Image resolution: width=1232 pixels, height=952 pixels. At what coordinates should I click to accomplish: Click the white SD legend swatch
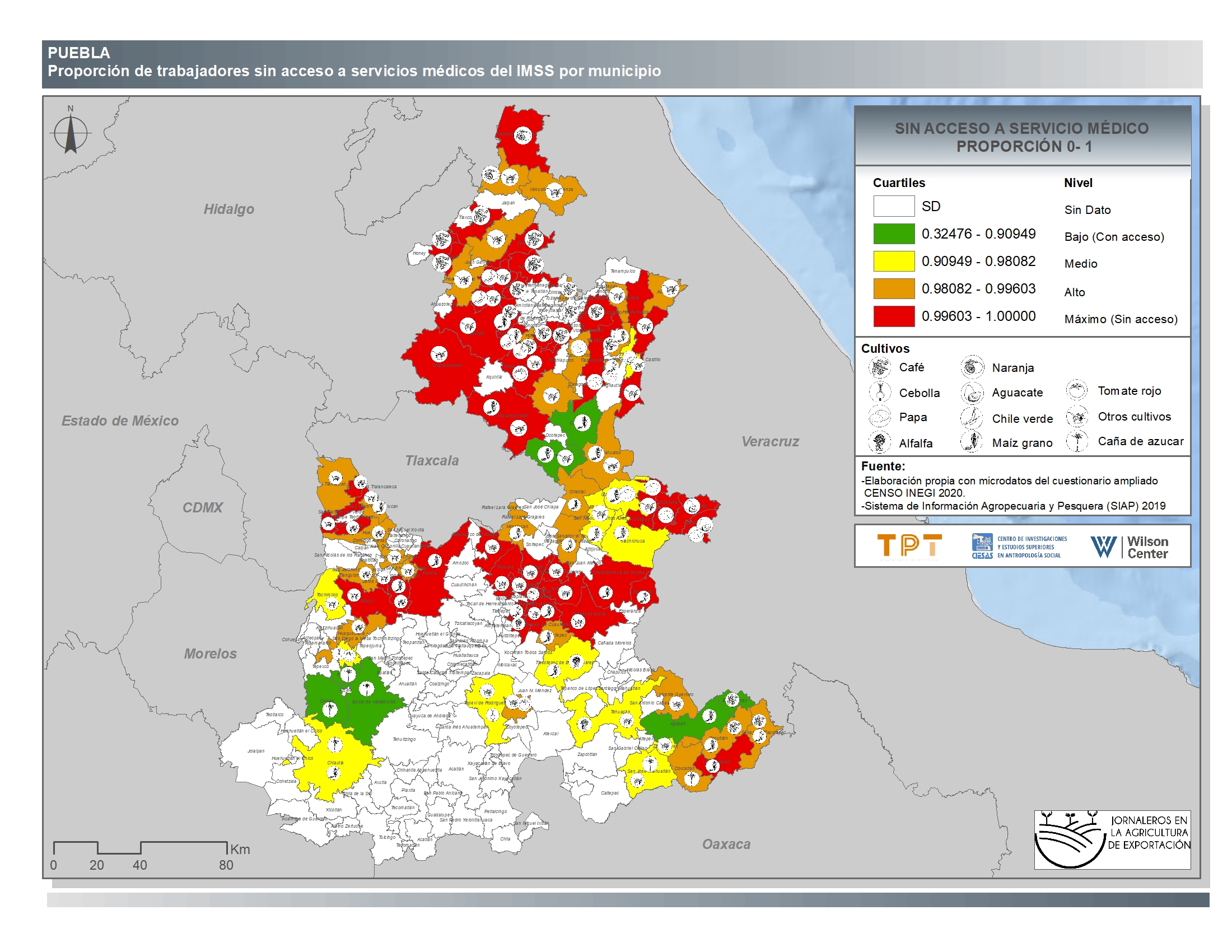[894, 206]
